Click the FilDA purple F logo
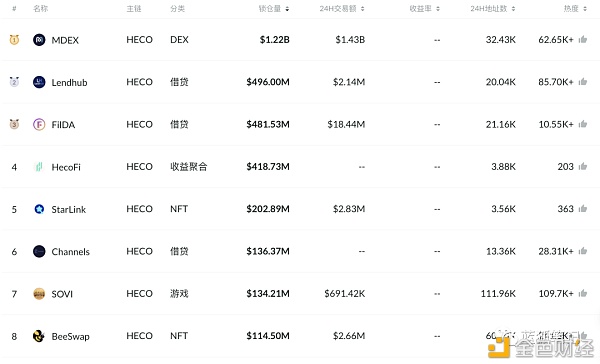 click(x=39, y=124)
